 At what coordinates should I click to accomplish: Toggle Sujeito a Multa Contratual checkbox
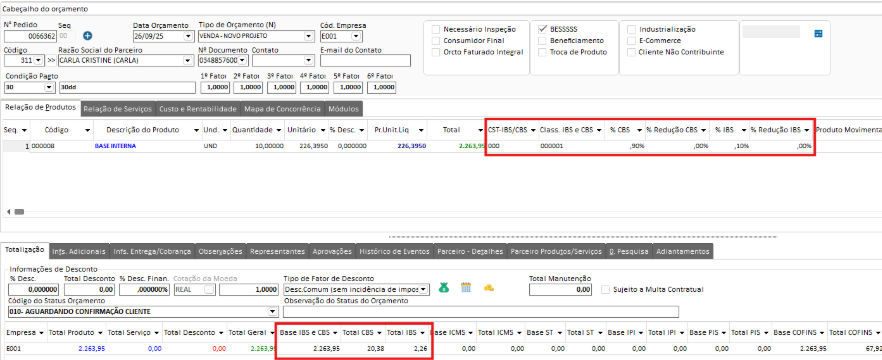[x=605, y=290]
